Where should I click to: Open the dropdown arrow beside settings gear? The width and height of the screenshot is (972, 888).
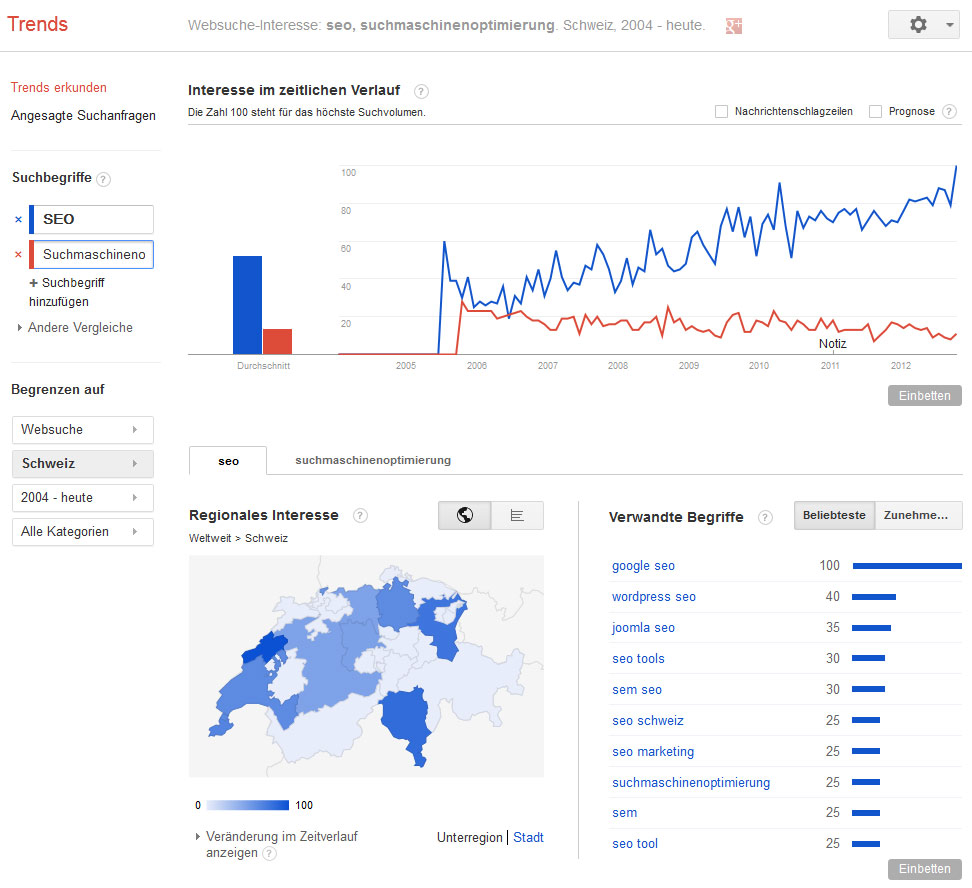[x=949, y=25]
